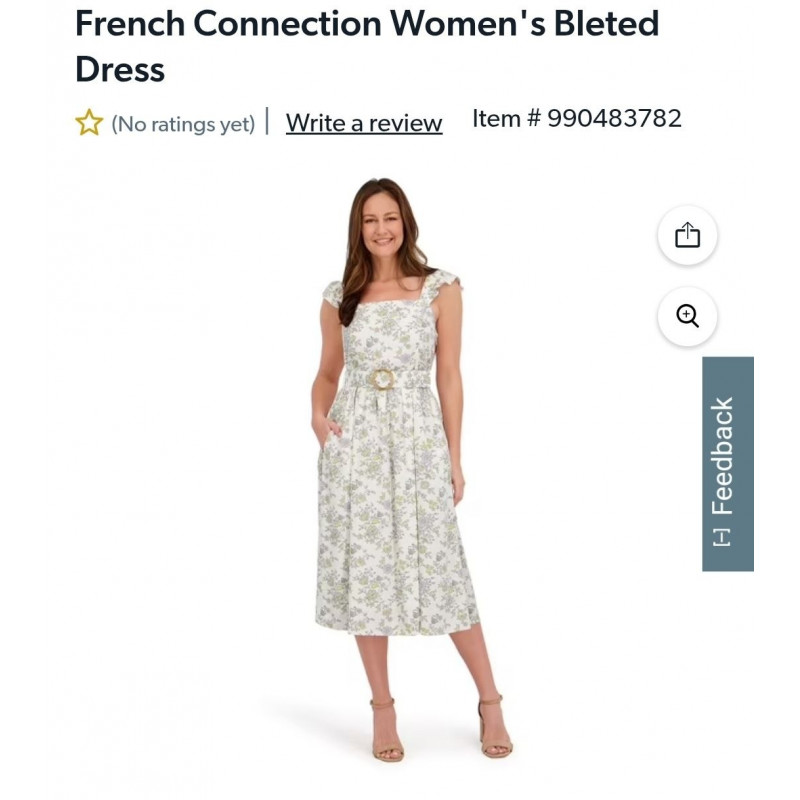Click the bracket icon on Feedback tab
The image size is (800, 800).
(x=722, y=537)
